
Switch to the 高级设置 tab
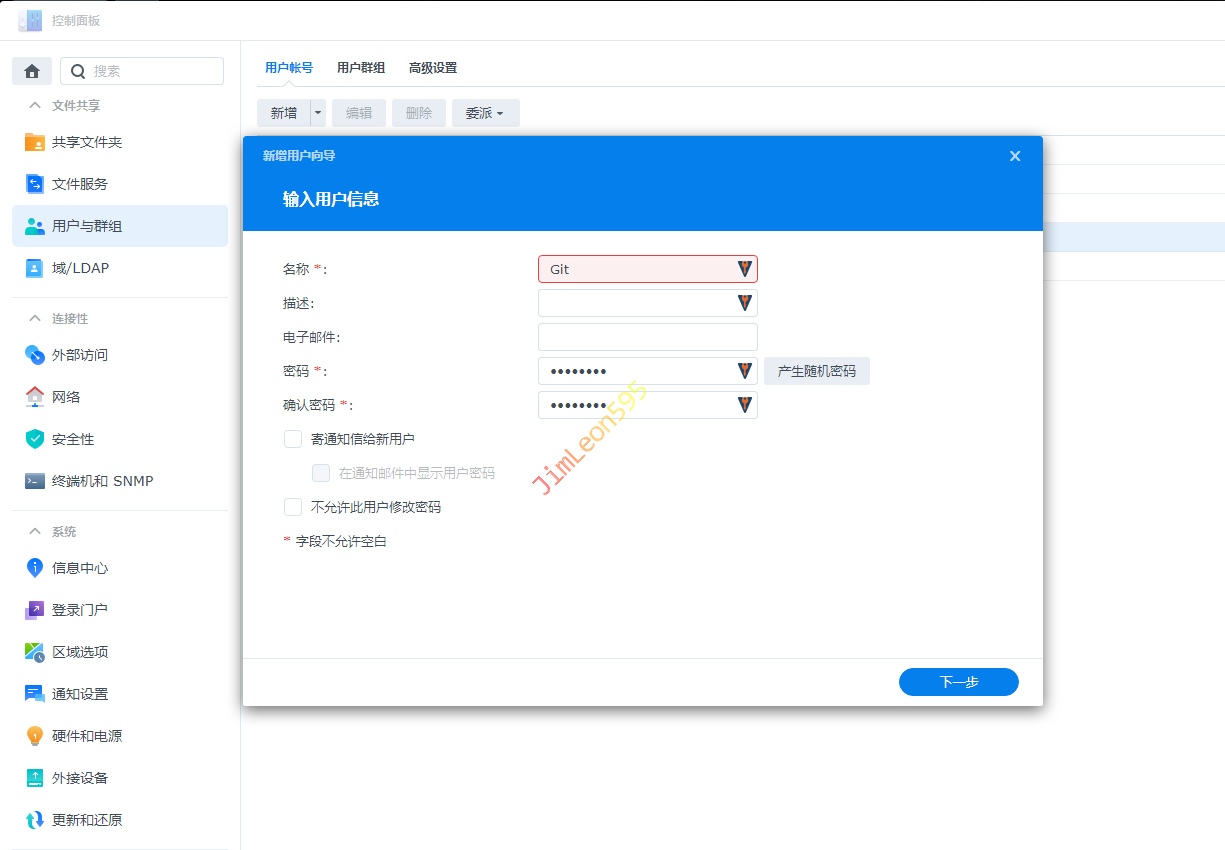click(x=432, y=68)
